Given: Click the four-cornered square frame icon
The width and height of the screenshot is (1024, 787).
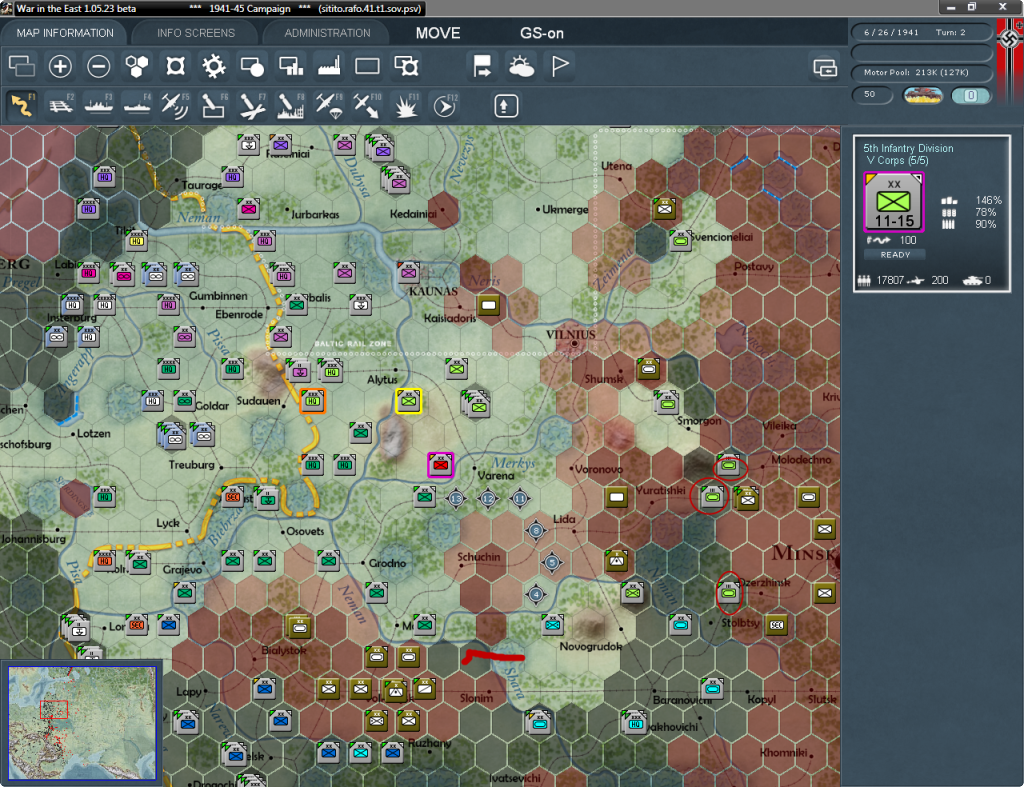Looking at the screenshot, I should (176, 66).
